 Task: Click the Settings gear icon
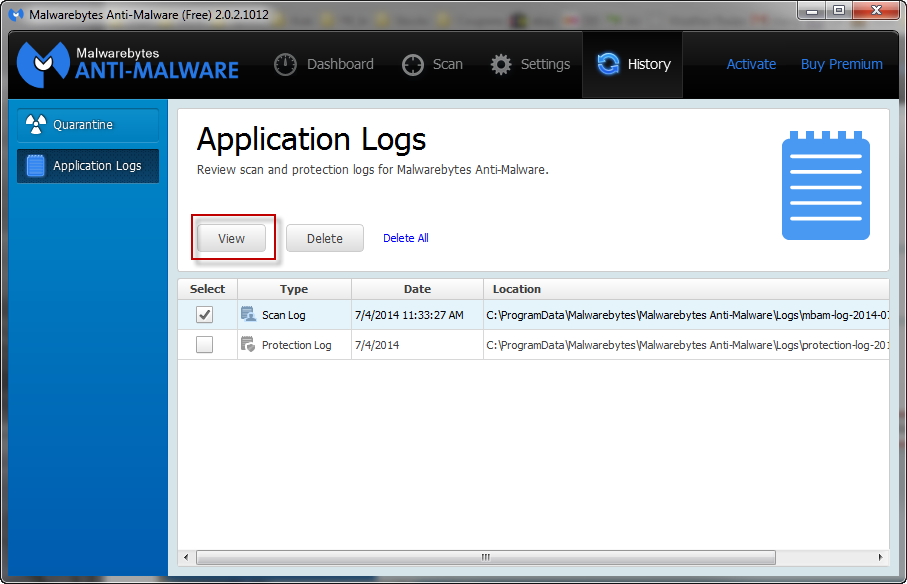501,64
